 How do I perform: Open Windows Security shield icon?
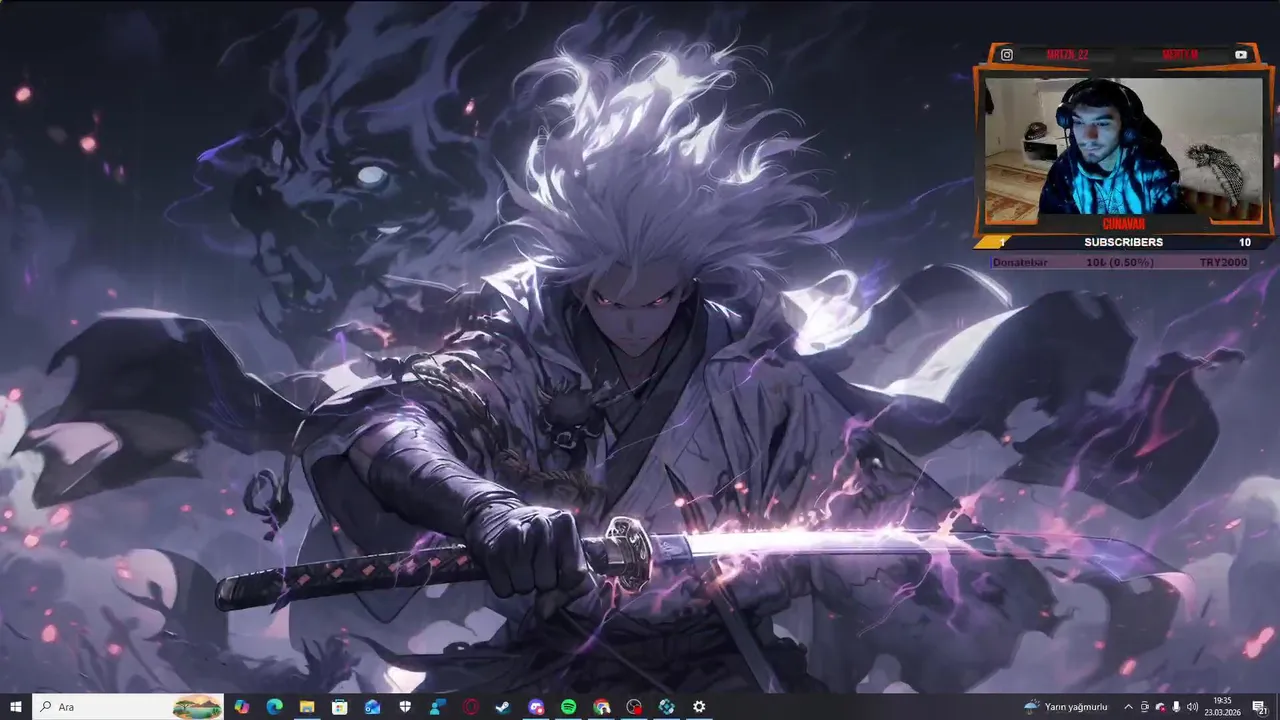click(x=405, y=707)
